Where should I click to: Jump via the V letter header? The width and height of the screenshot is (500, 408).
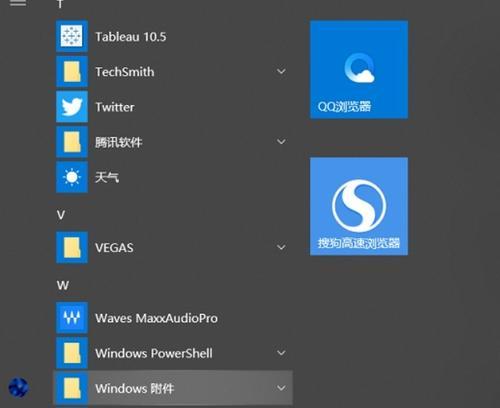(x=61, y=215)
